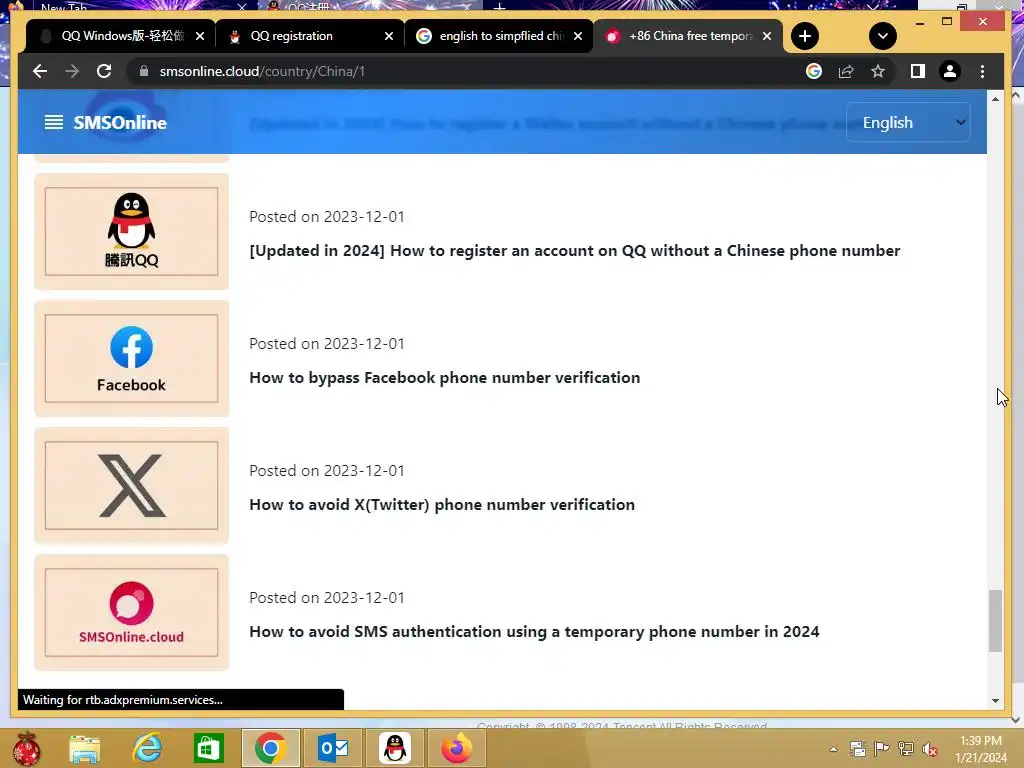This screenshot has width=1024, height=768.
Task: Launch Firefox from the taskbar
Action: point(456,748)
